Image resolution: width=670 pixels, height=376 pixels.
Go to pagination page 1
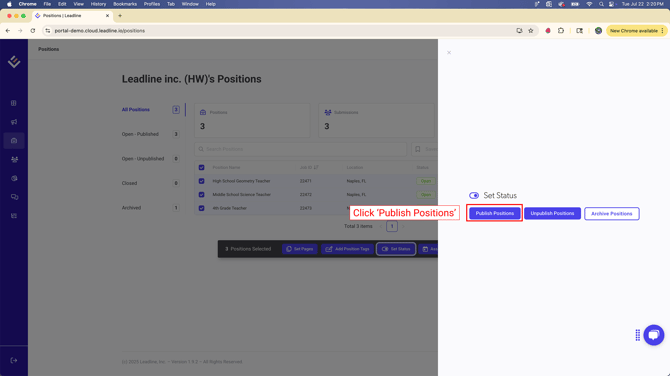[392, 226]
